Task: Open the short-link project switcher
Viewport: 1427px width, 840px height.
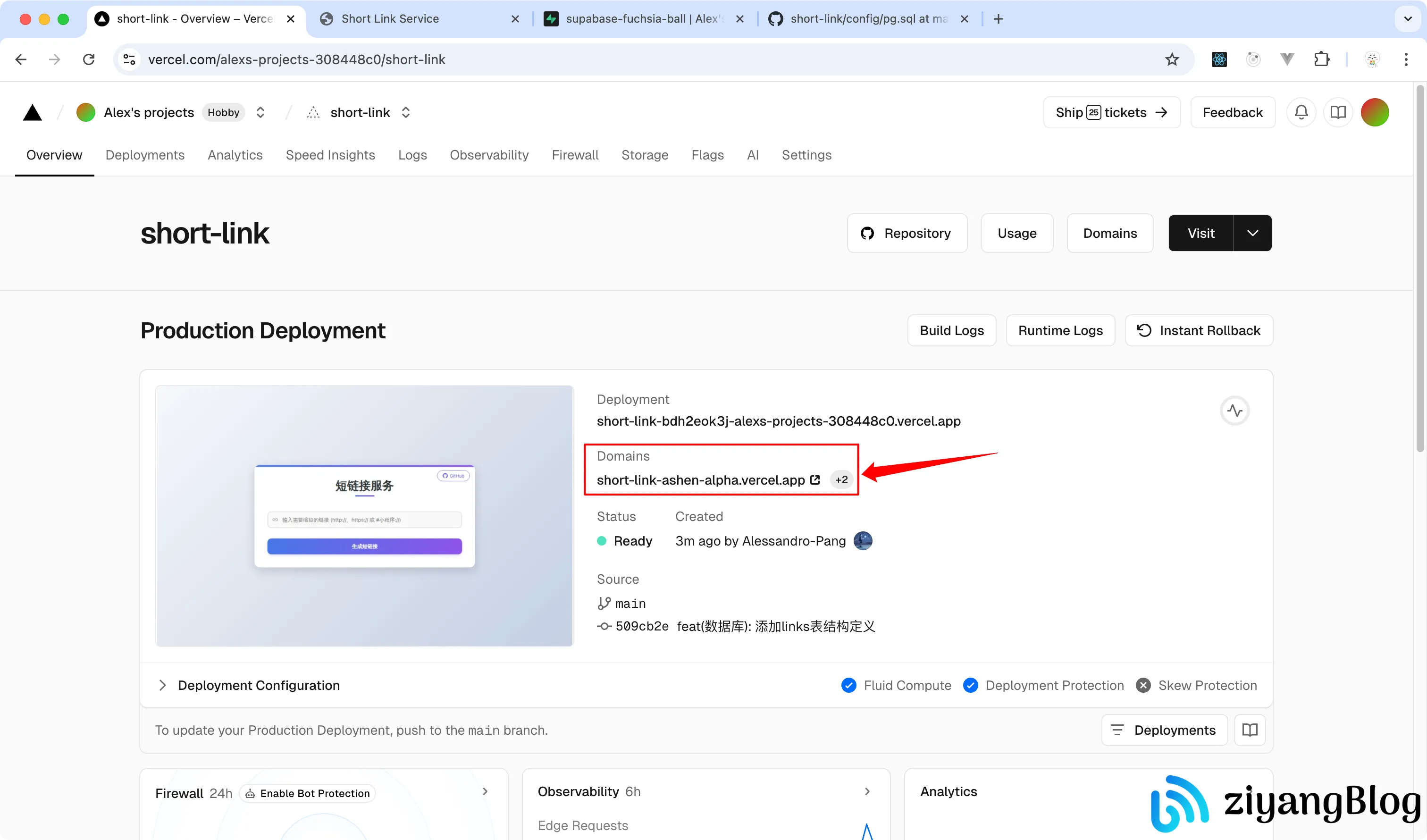Action: (x=406, y=112)
